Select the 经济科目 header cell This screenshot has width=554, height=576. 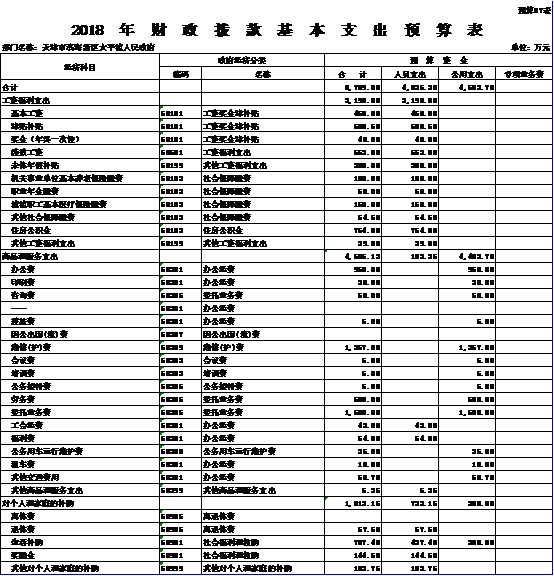pyautogui.click(x=80, y=67)
